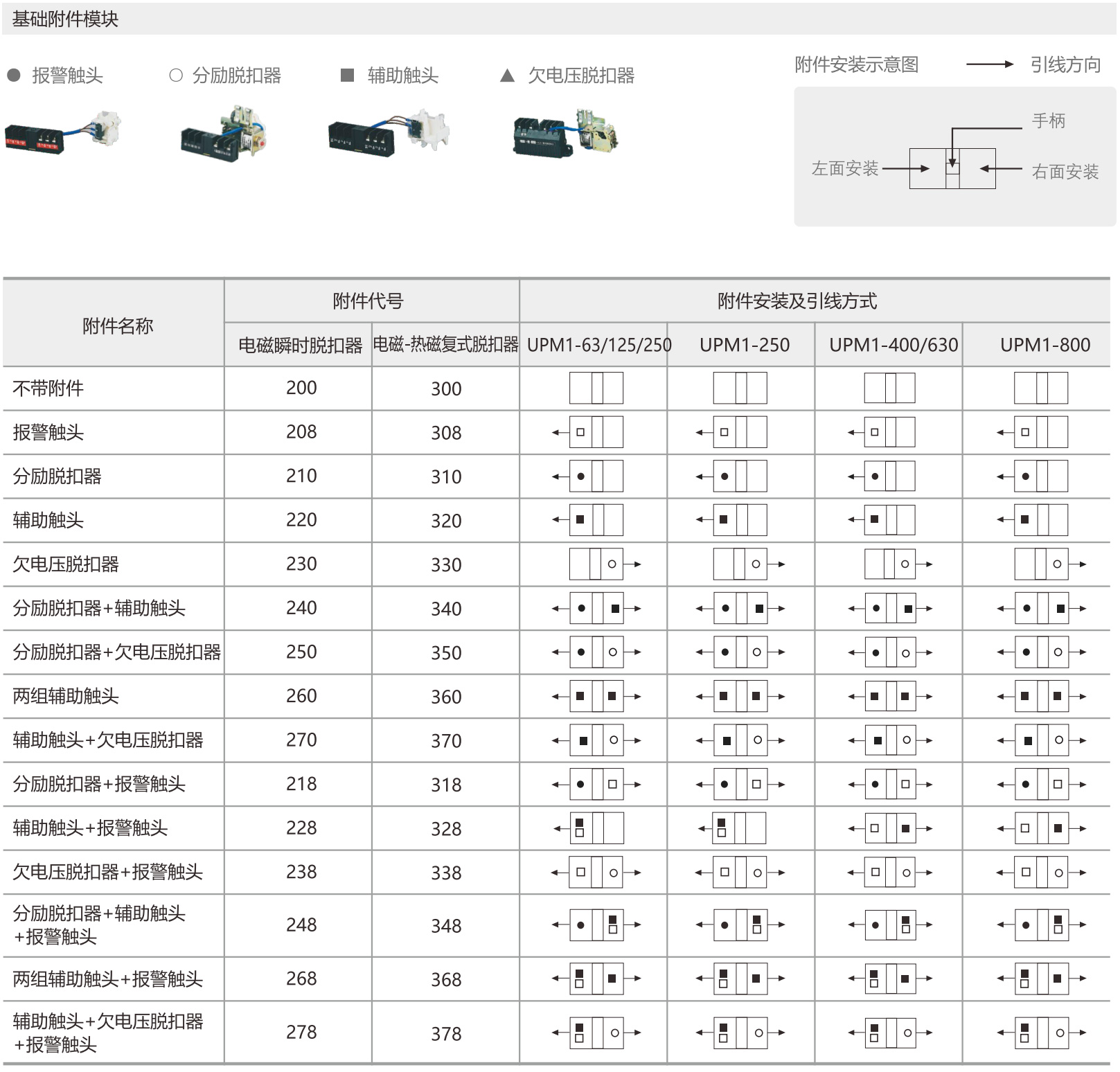This screenshot has height=1072, width=1120.
Task: Click the 引线方向 arrow icon
Action: coord(990,64)
